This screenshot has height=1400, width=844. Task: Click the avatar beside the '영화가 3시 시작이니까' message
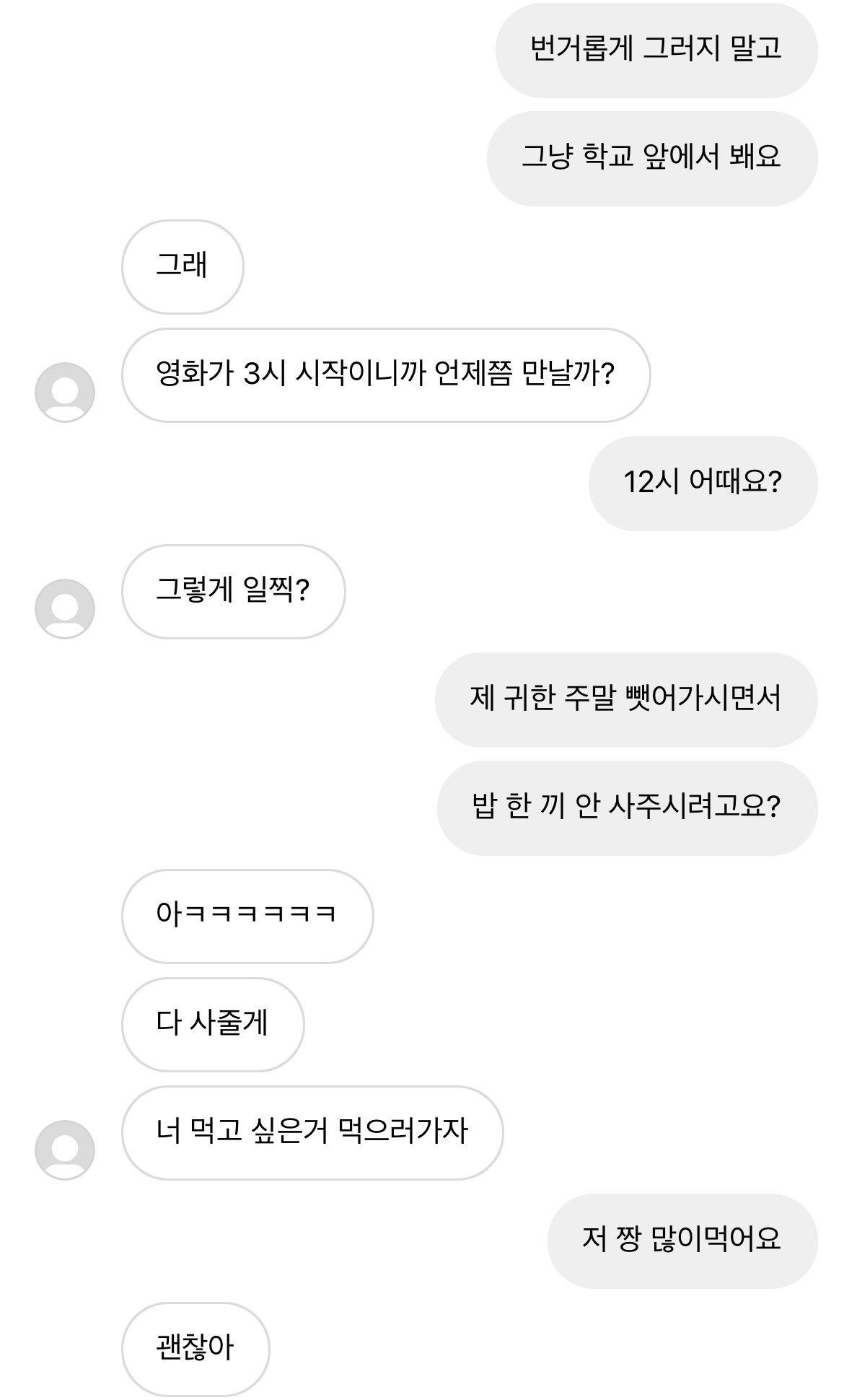65,392
